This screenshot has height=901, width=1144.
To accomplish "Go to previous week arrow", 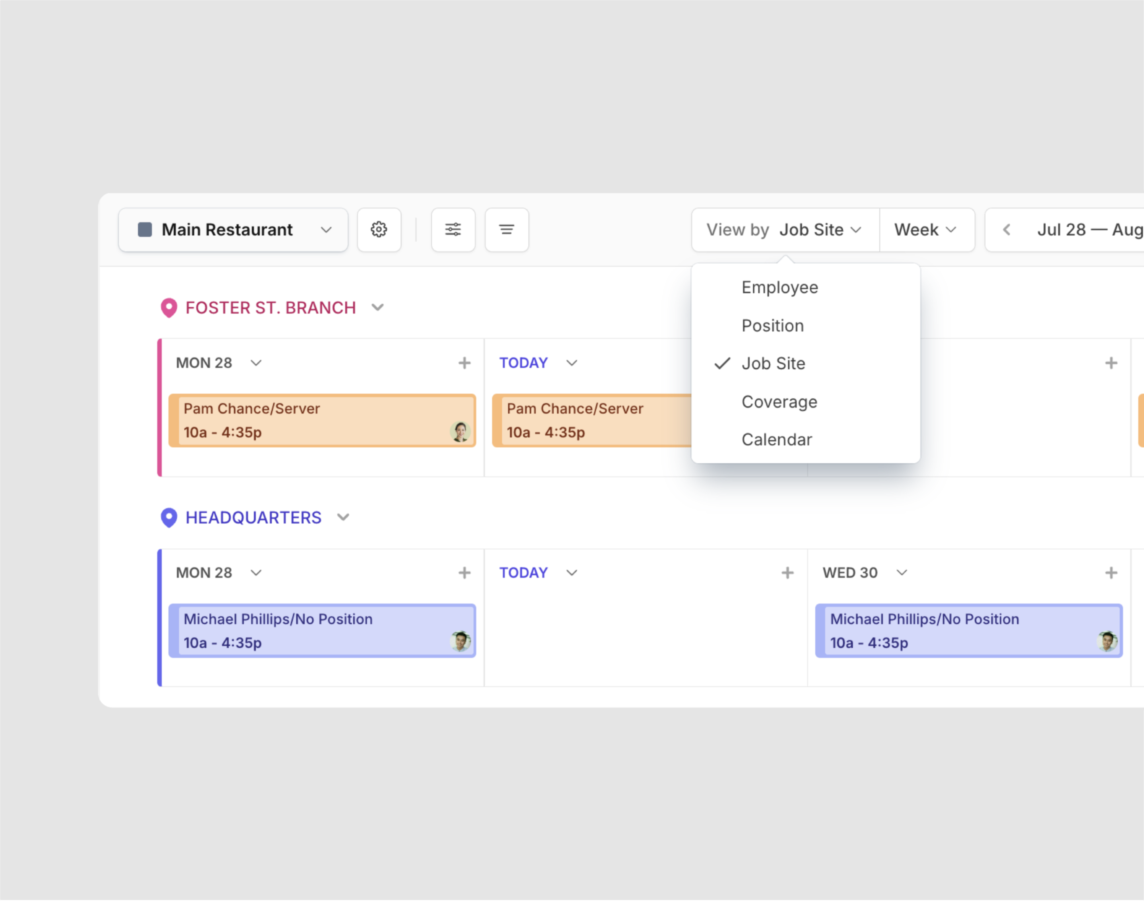I will point(1007,230).
